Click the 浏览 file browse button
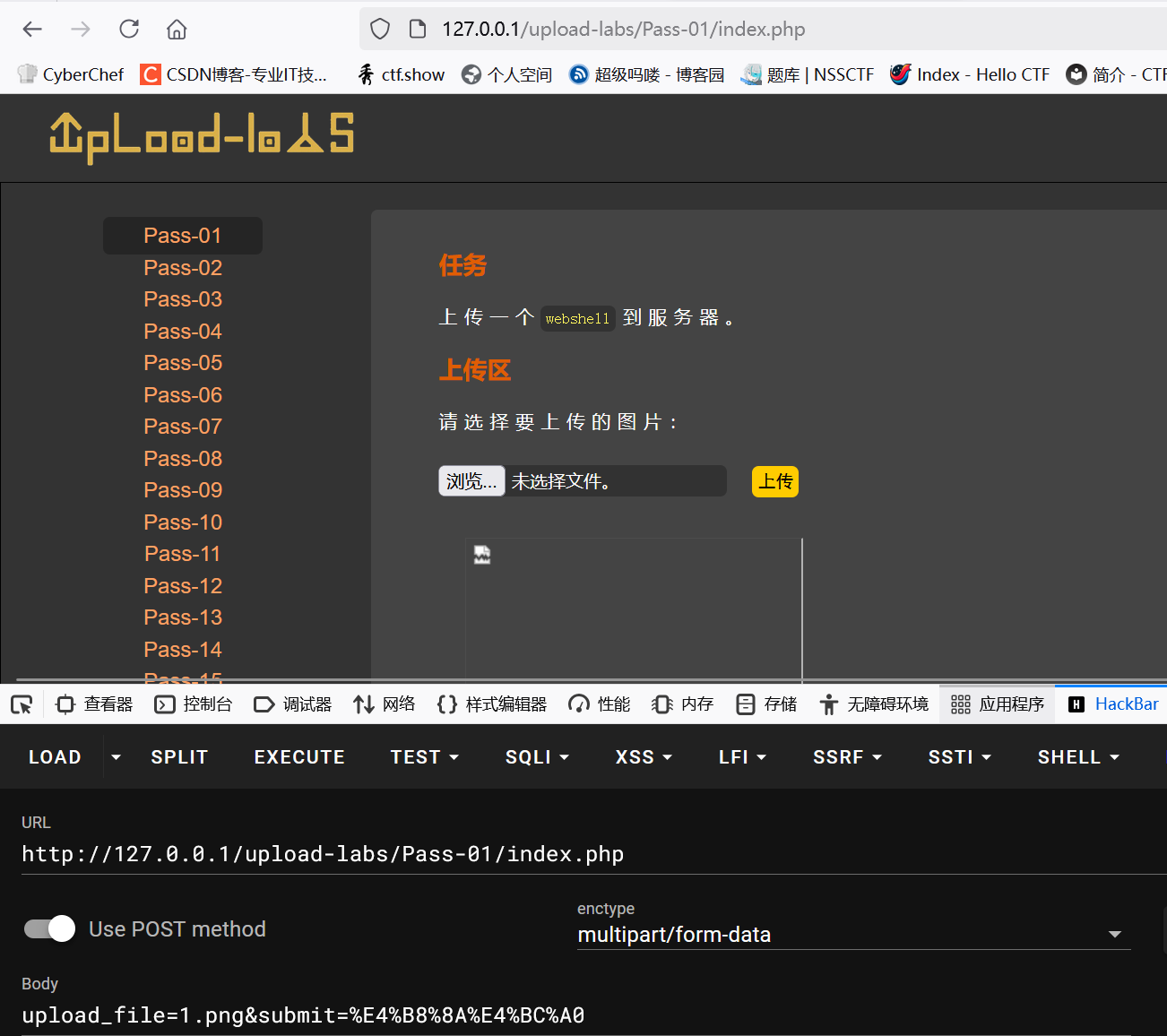 coord(471,481)
